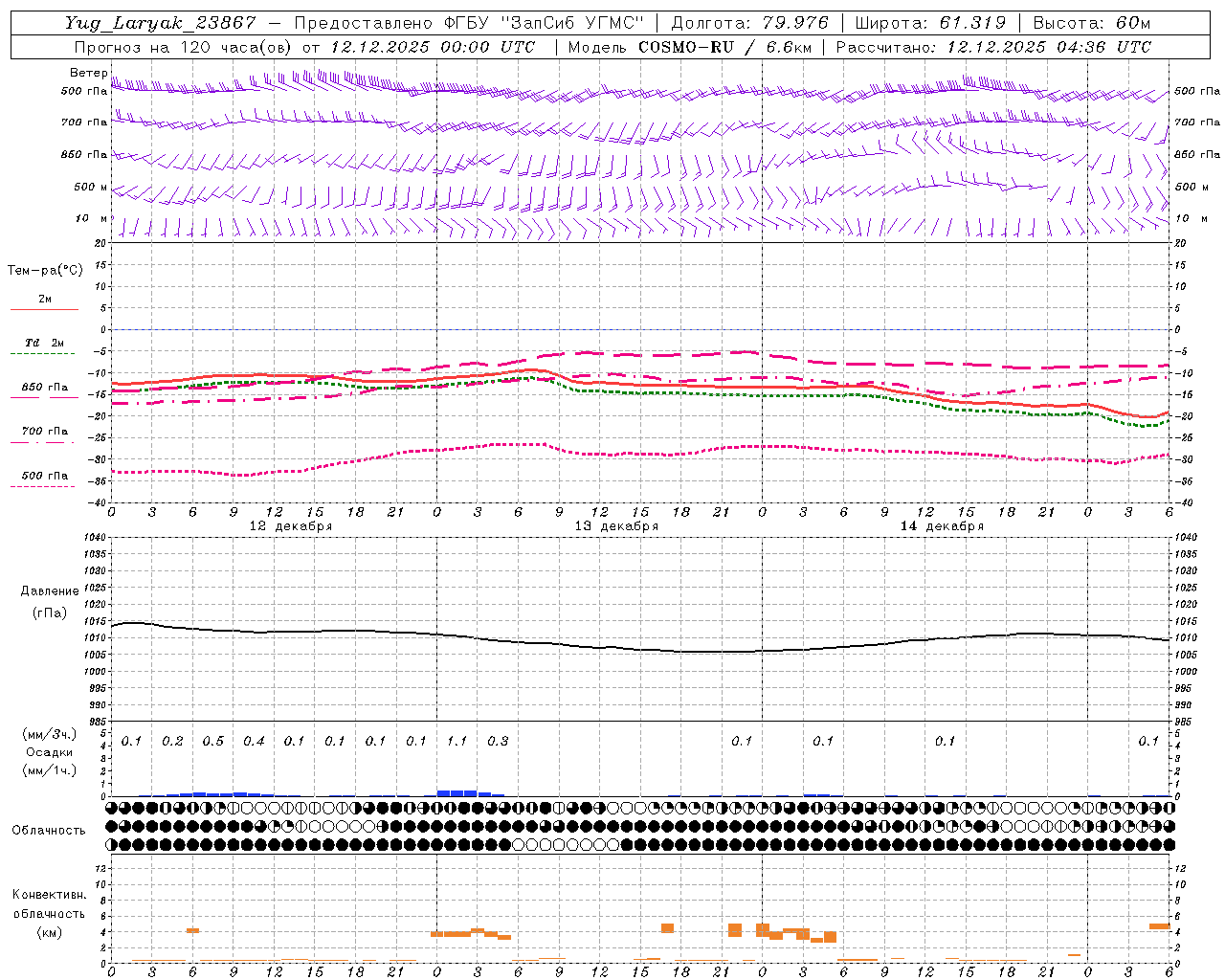Click the Td 2м legend entry
1225x980 pixels.
[45, 343]
